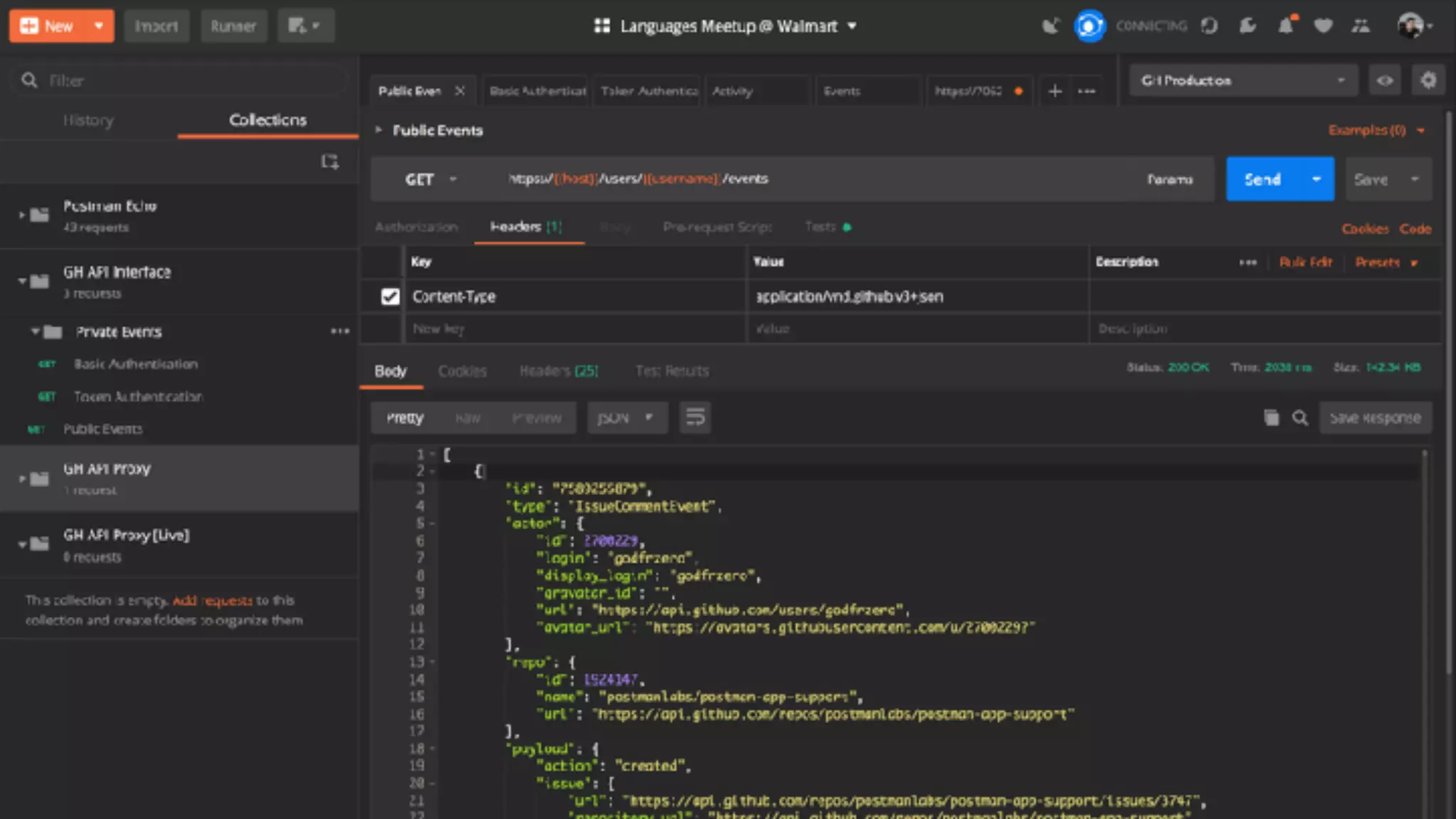Open the Authorization request tab
This screenshot has width=1456, height=819.
coord(416,227)
